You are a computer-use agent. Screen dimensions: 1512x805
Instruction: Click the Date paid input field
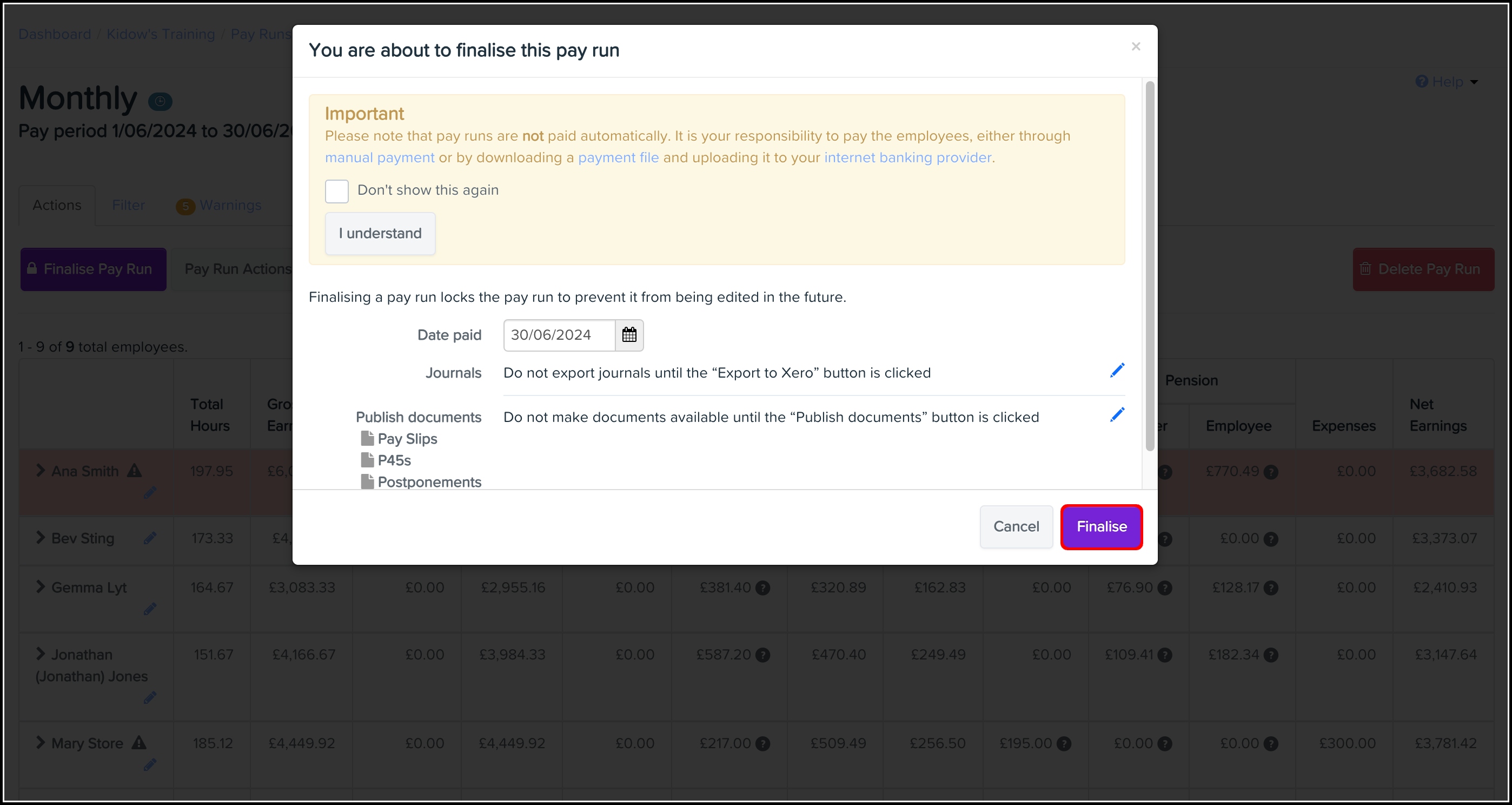pyautogui.click(x=559, y=335)
